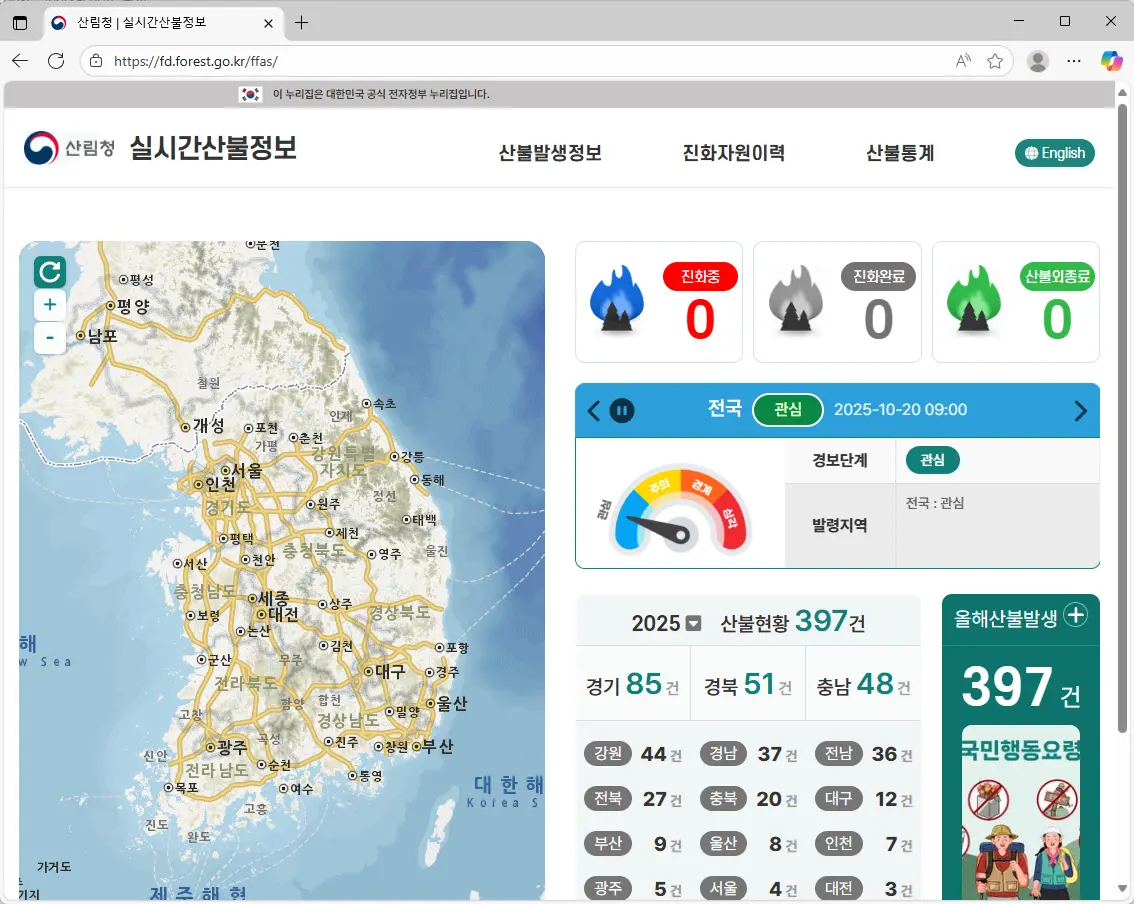The image size is (1134, 904).
Task: Click the browser address bar
Action: pos(520,61)
